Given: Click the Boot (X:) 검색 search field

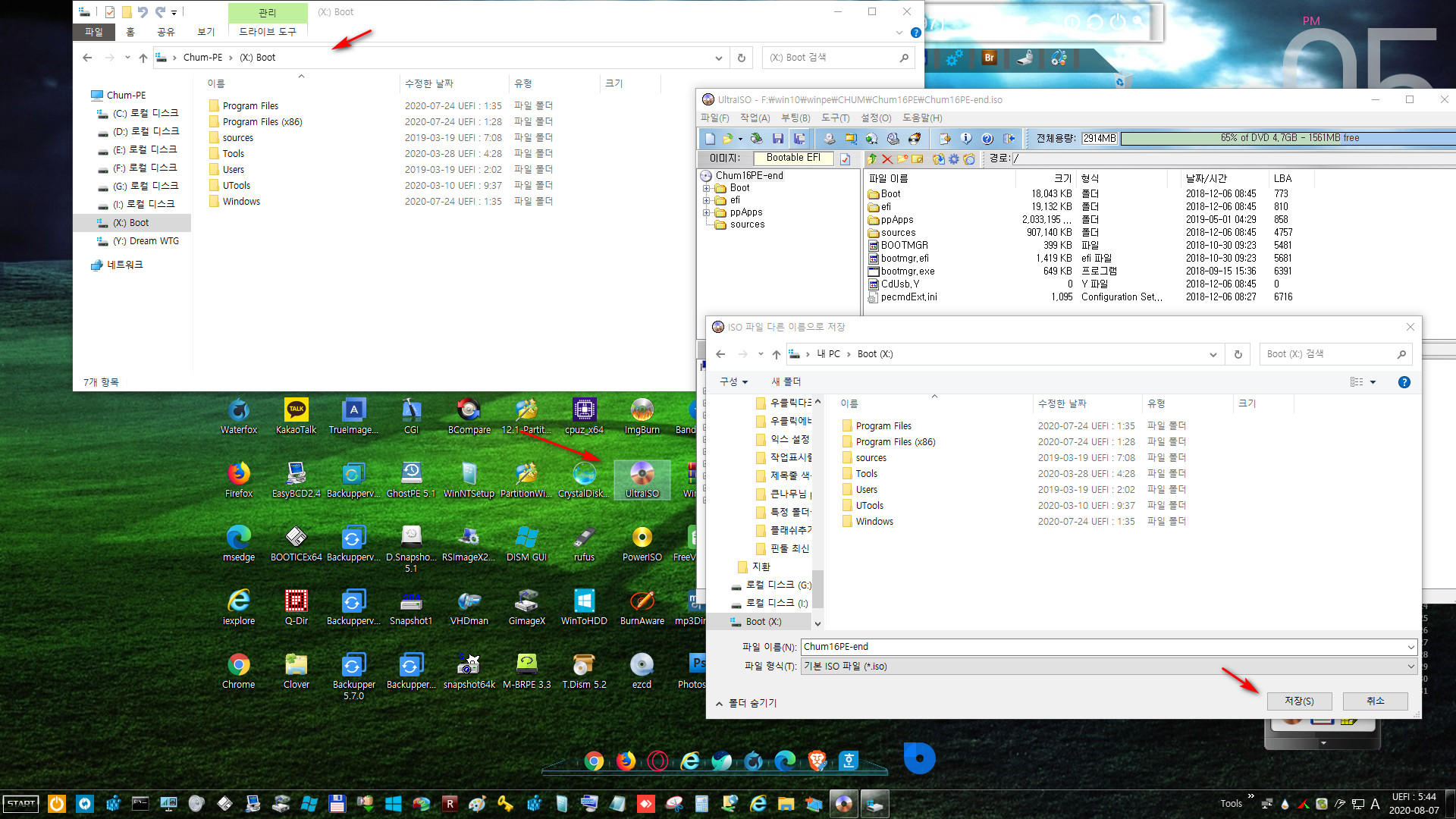Looking at the screenshot, I should 1337,354.
